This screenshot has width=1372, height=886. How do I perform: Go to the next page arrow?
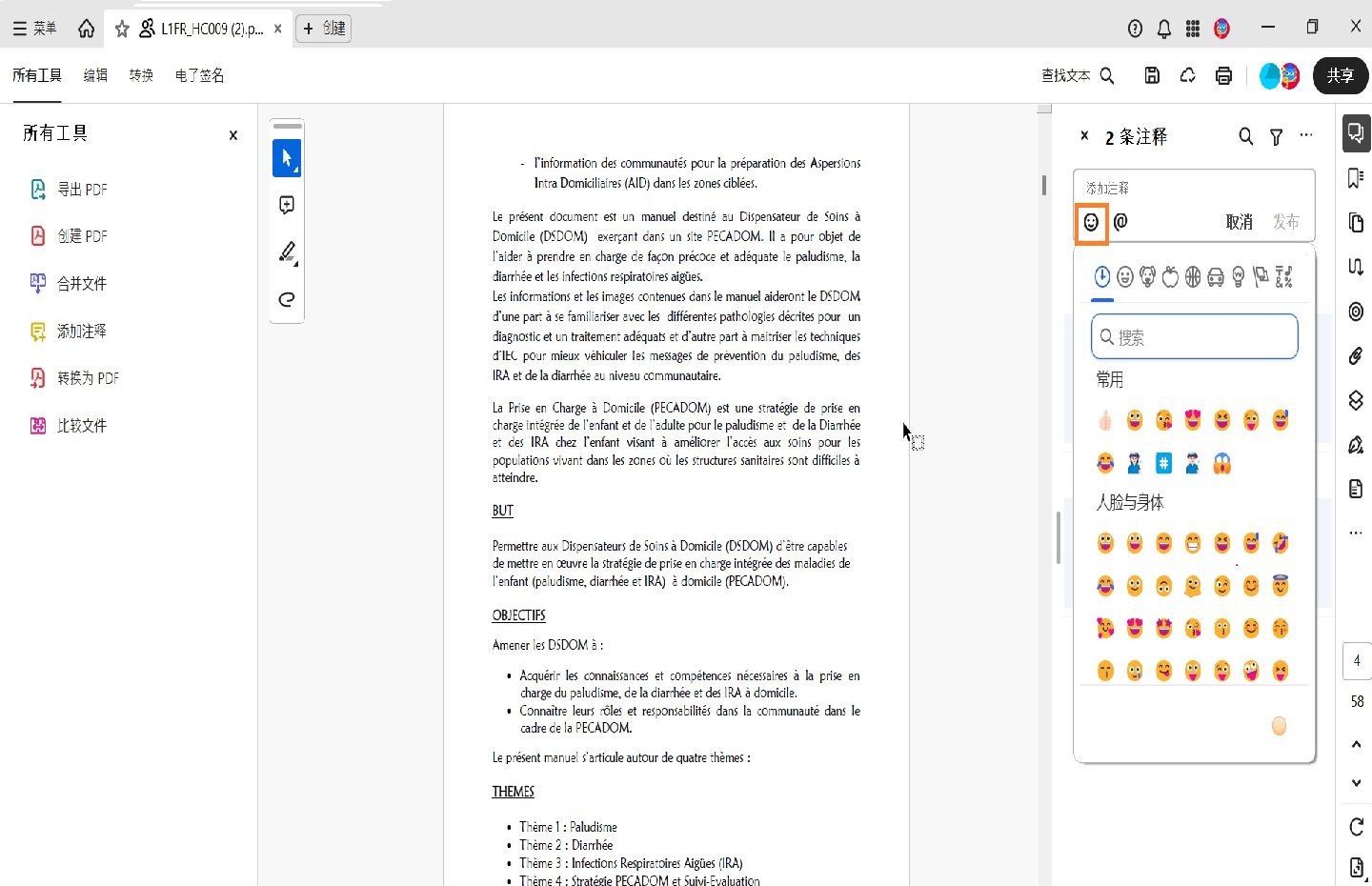coord(1357,783)
